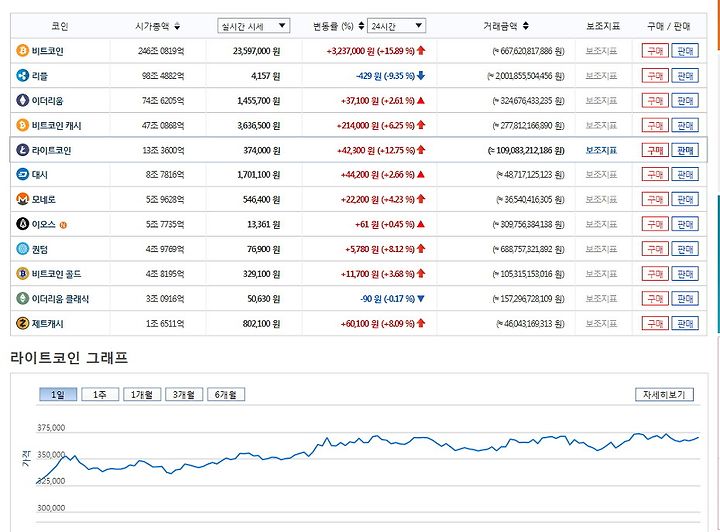Click the 라이트코인 그래프 heading
This screenshot has height=532, width=720.
point(69,358)
